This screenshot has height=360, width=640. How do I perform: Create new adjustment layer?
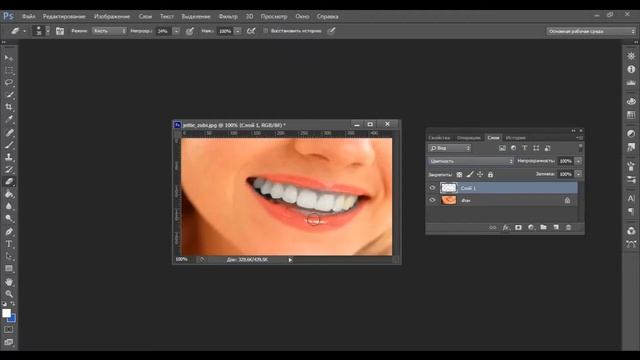click(x=531, y=227)
